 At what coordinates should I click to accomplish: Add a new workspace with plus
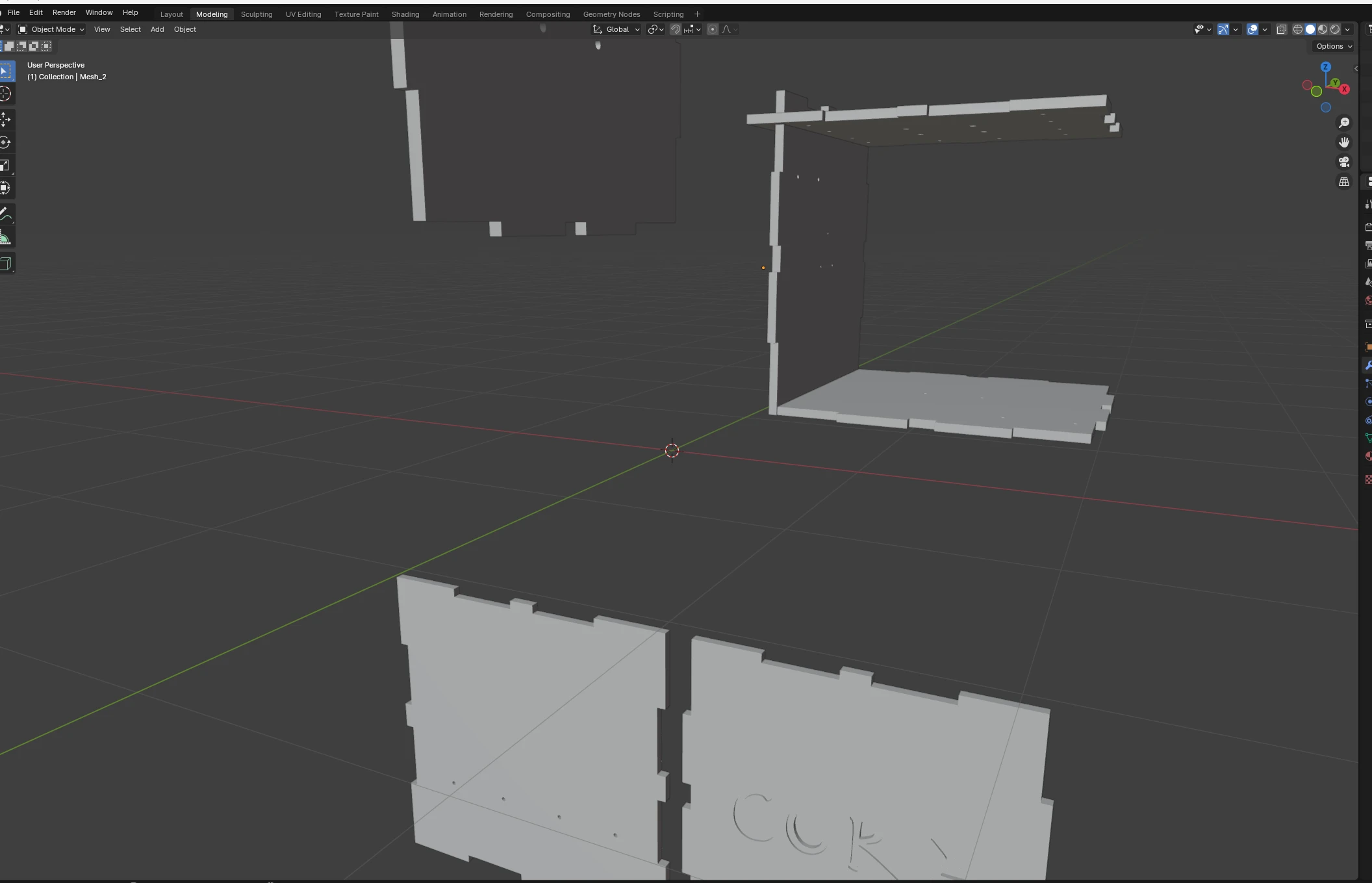point(697,14)
